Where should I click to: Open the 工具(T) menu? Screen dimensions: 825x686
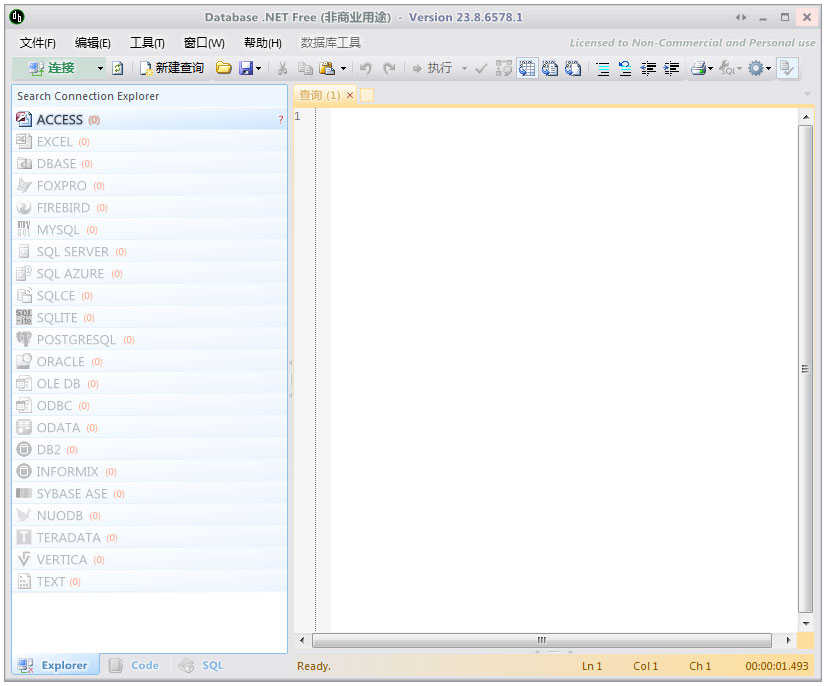[147, 43]
